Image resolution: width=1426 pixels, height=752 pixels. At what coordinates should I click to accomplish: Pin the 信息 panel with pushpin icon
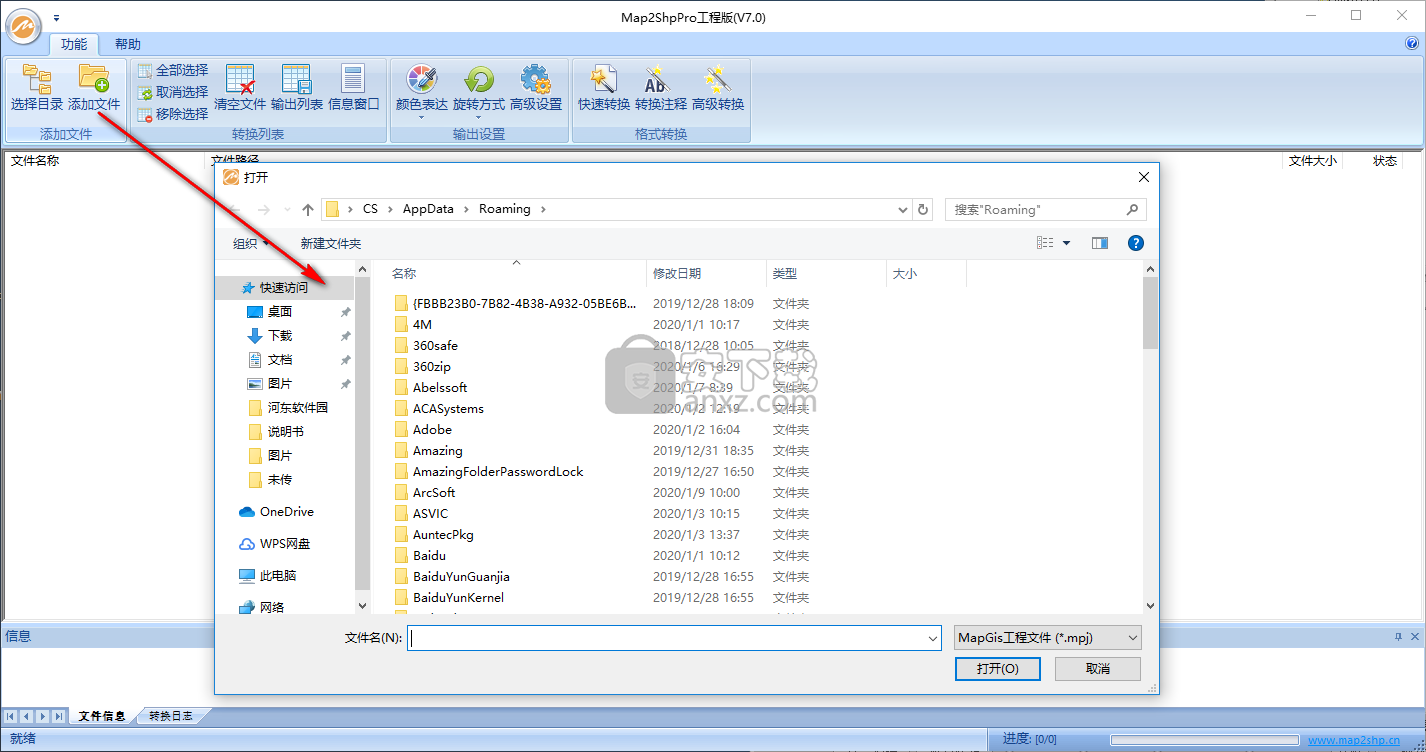pos(1398,636)
